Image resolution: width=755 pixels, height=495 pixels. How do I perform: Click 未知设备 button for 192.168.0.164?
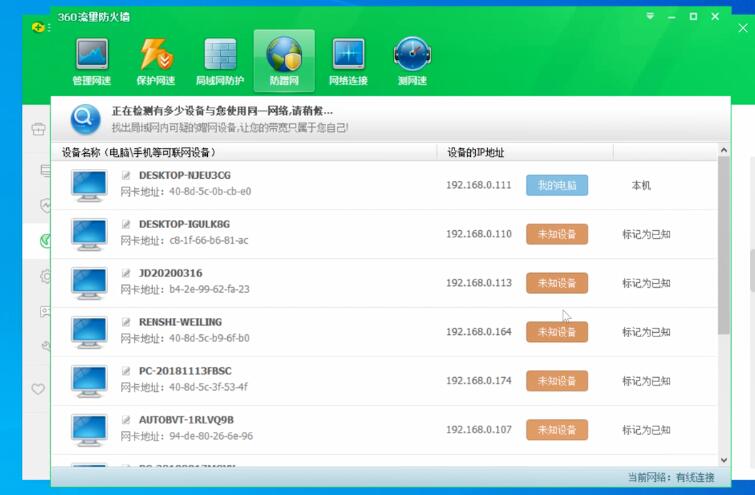point(557,332)
